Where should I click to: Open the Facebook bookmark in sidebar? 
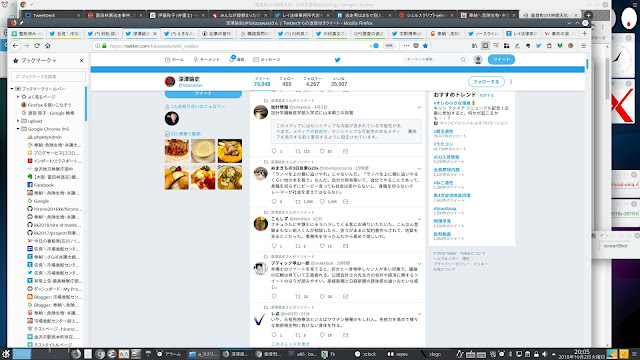pos(40,185)
